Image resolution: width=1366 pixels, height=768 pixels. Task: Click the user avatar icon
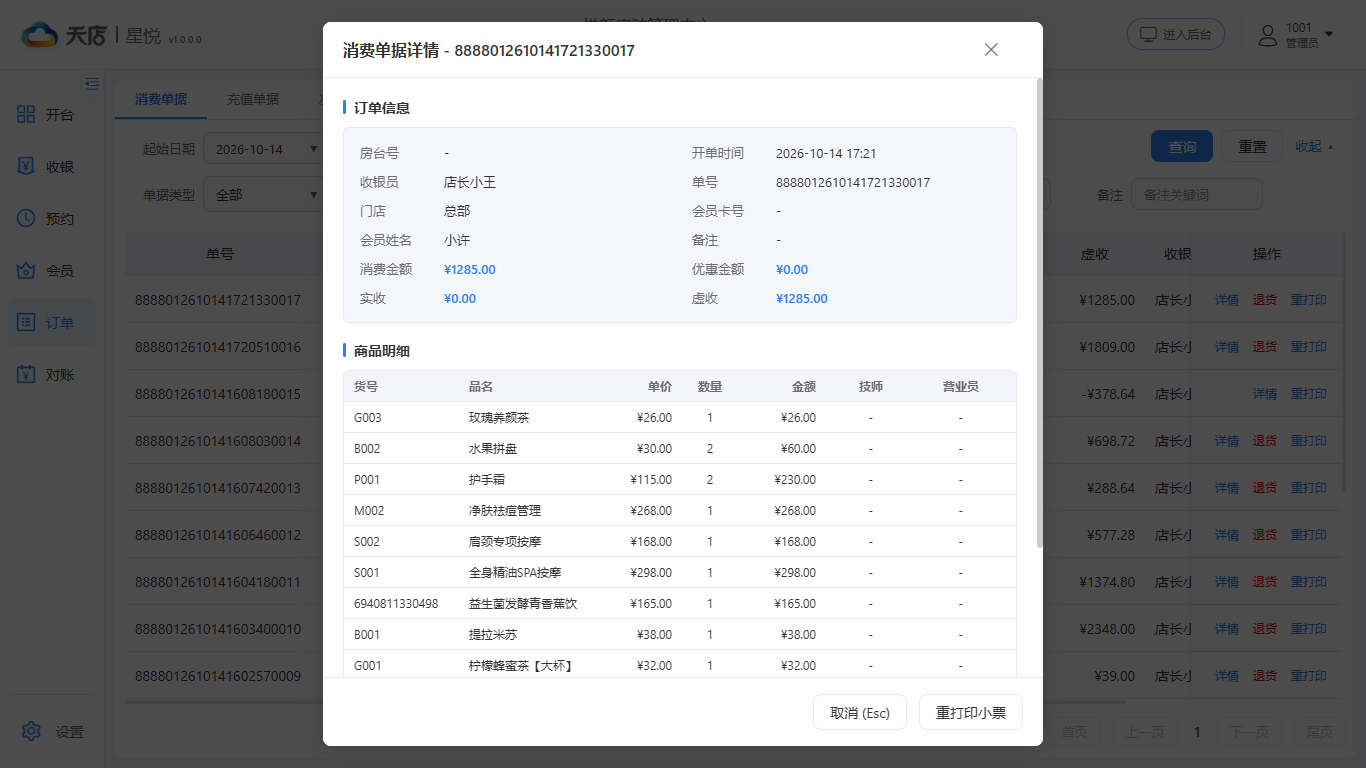(x=1268, y=36)
